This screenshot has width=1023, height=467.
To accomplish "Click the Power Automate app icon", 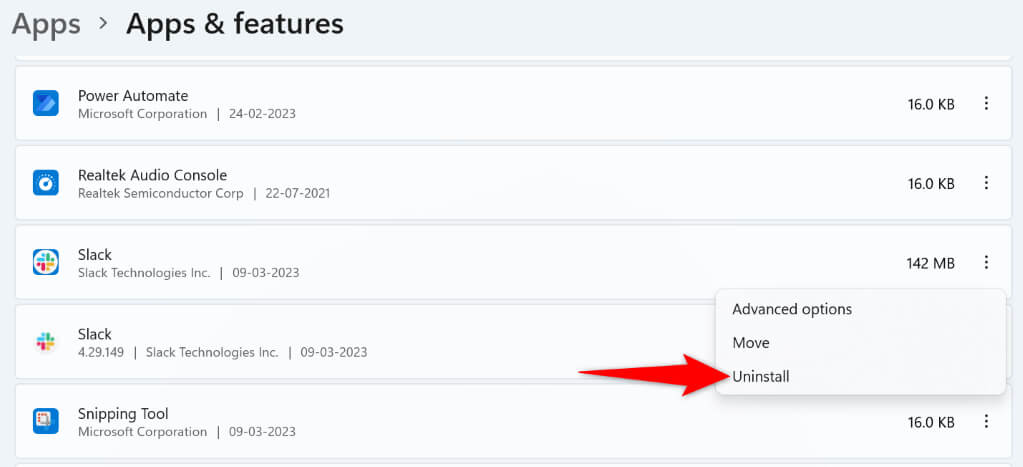I will 46,103.
